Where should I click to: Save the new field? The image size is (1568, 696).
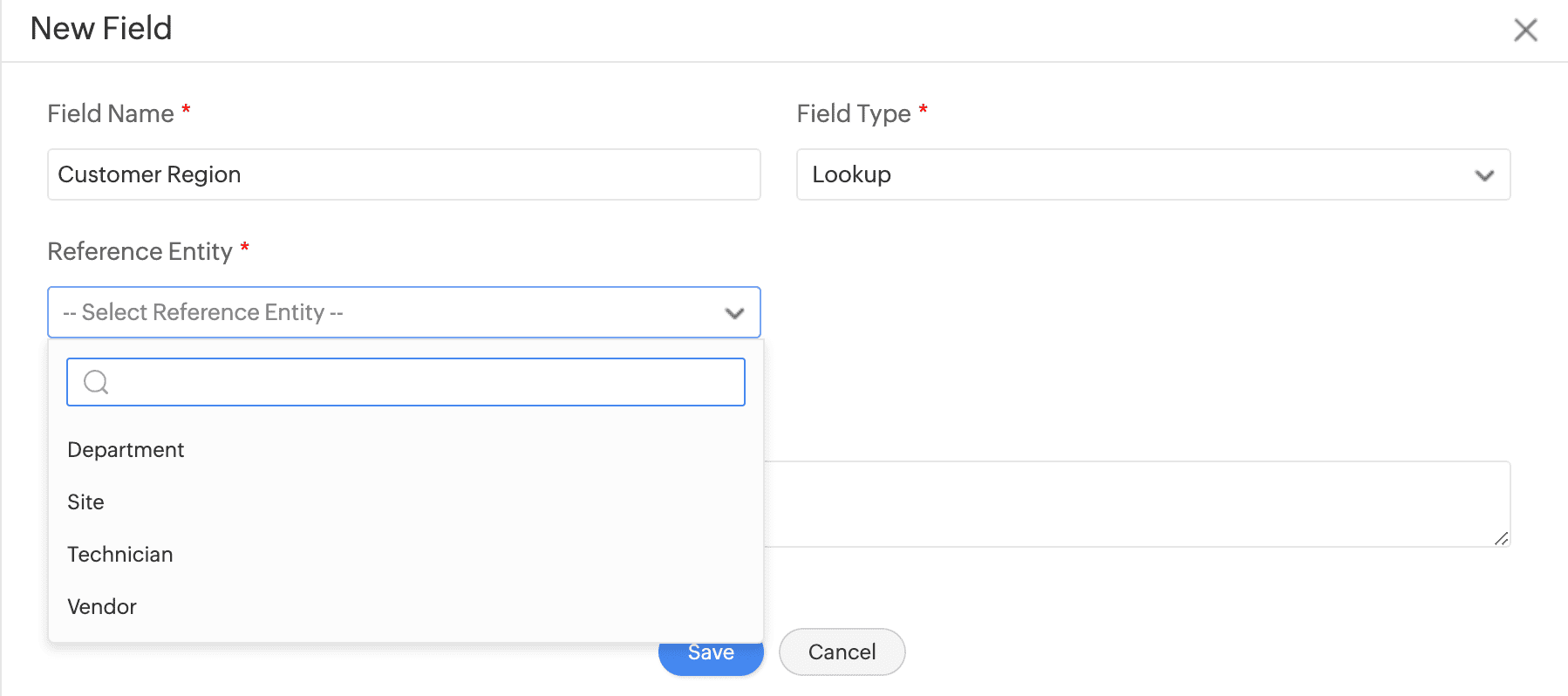(712, 659)
